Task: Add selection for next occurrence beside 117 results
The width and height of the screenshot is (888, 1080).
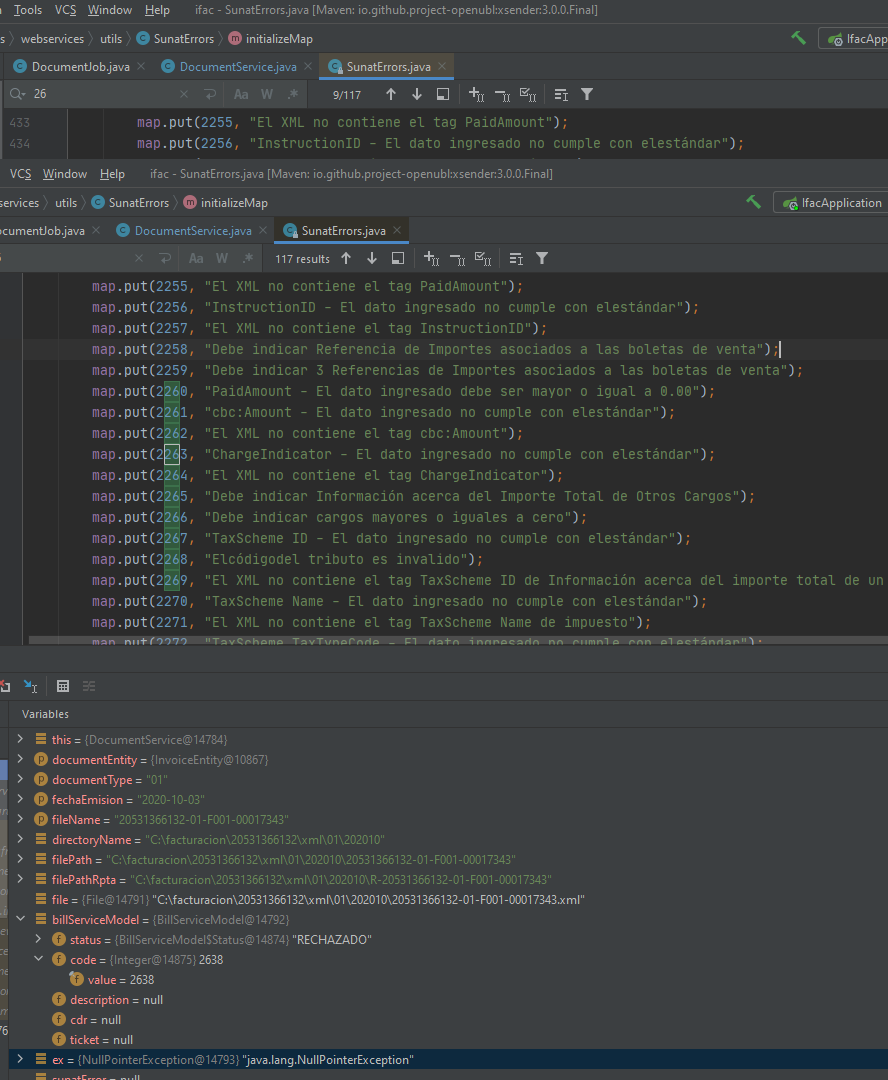Action: point(431,258)
